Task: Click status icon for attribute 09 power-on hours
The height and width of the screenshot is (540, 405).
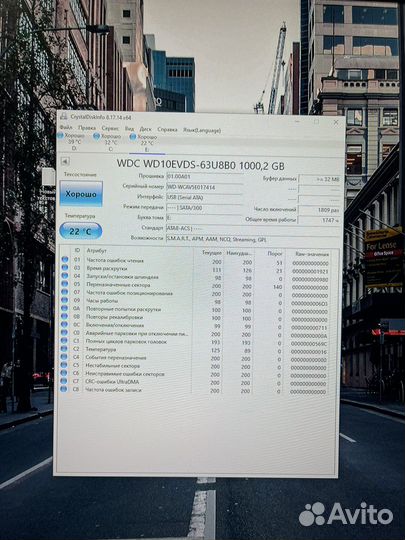Action: pyautogui.click(x=64, y=300)
